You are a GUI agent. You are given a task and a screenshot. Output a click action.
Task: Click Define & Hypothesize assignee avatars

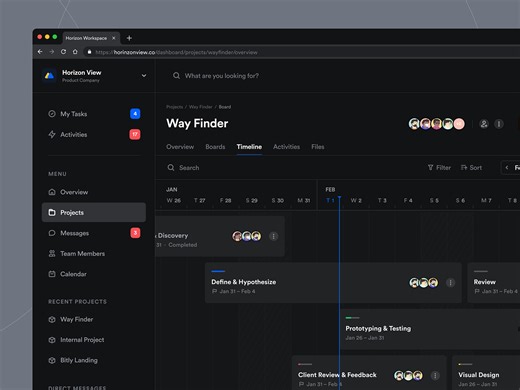tap(424, 283)
